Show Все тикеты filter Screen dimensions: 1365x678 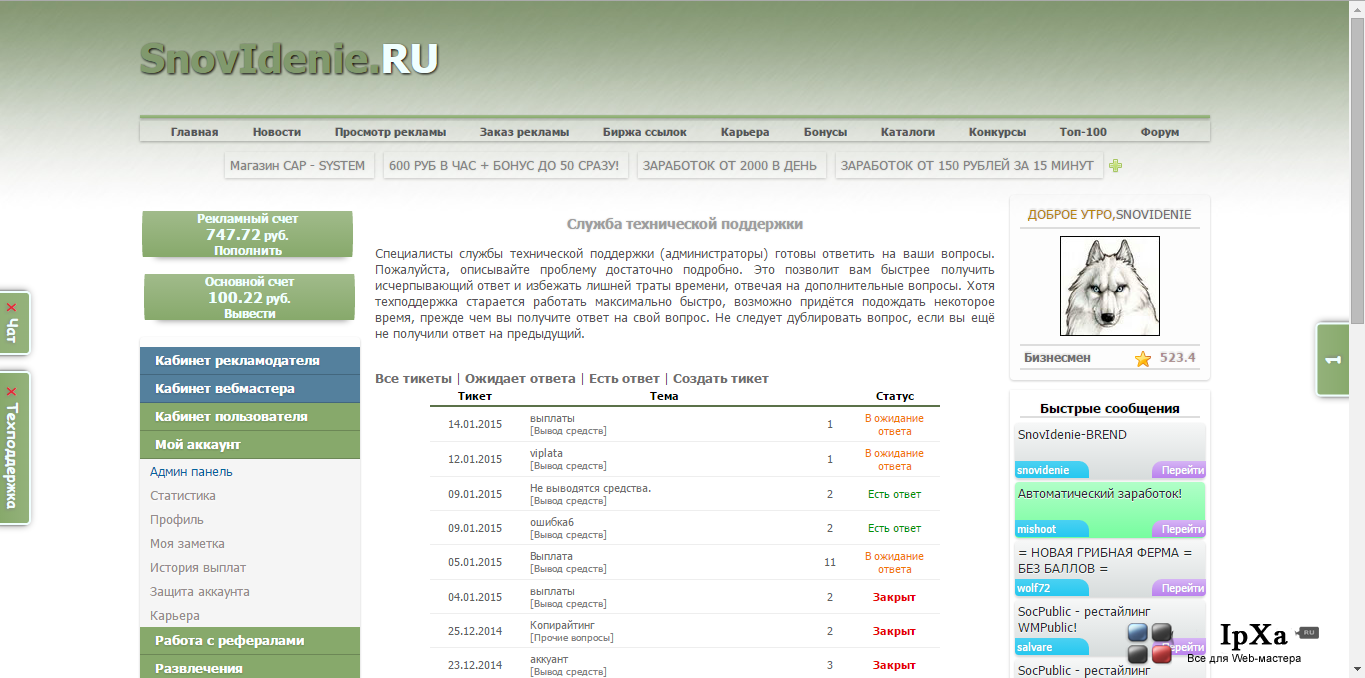[x=413, y=379]
